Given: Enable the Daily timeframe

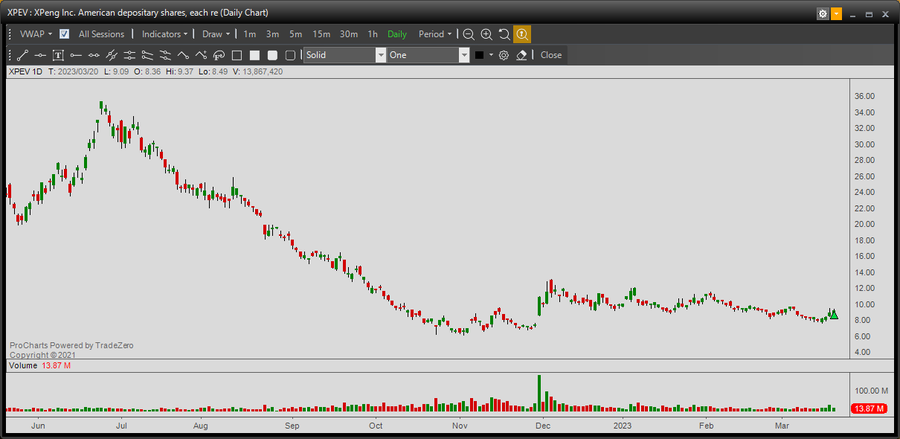Looking at the screenshot, I should coord(397,34).
